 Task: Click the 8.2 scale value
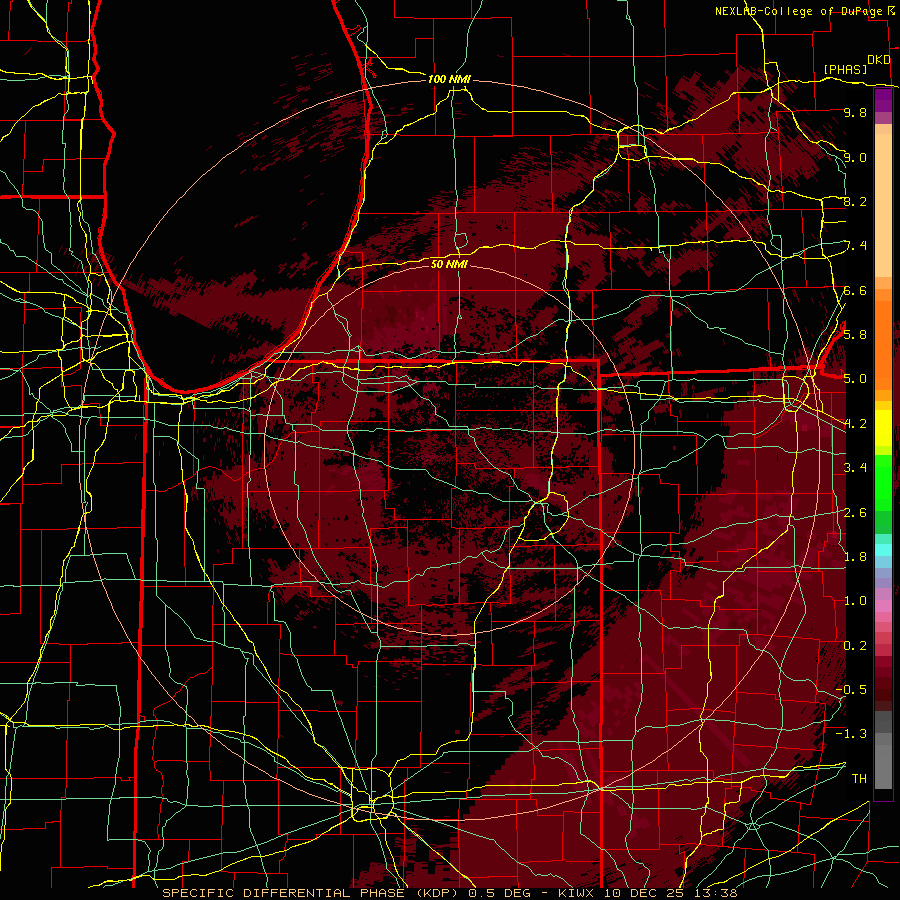[x=855, y=201]
